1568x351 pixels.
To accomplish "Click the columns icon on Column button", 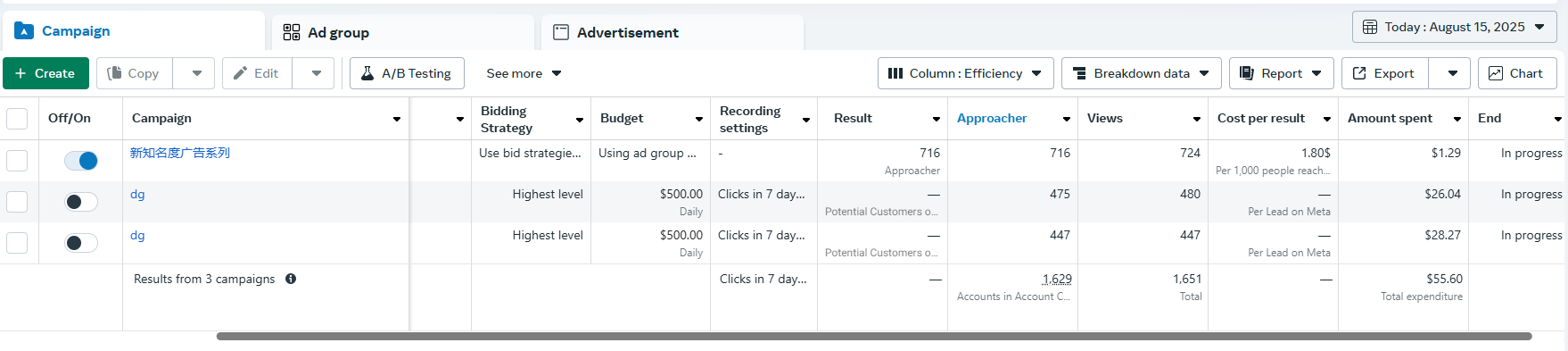I will tap(895, 73).
